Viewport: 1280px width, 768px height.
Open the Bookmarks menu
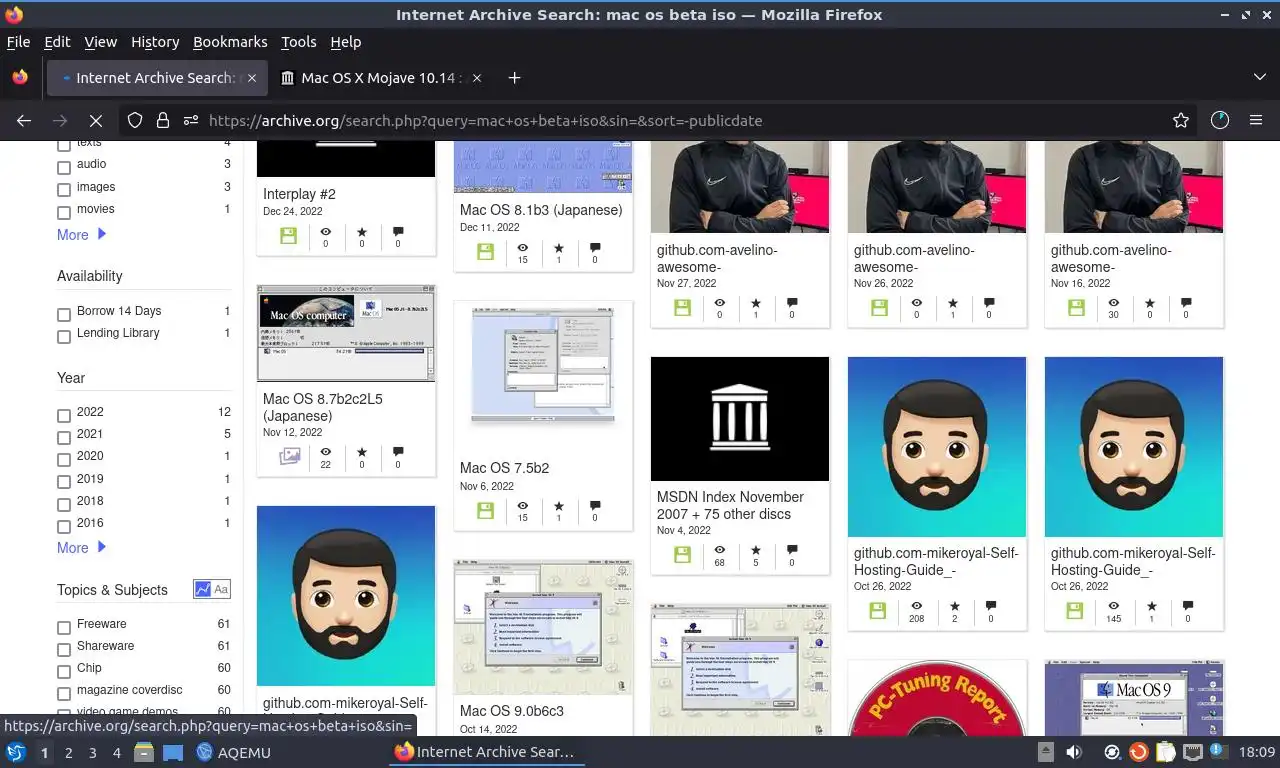coord(230,42)
